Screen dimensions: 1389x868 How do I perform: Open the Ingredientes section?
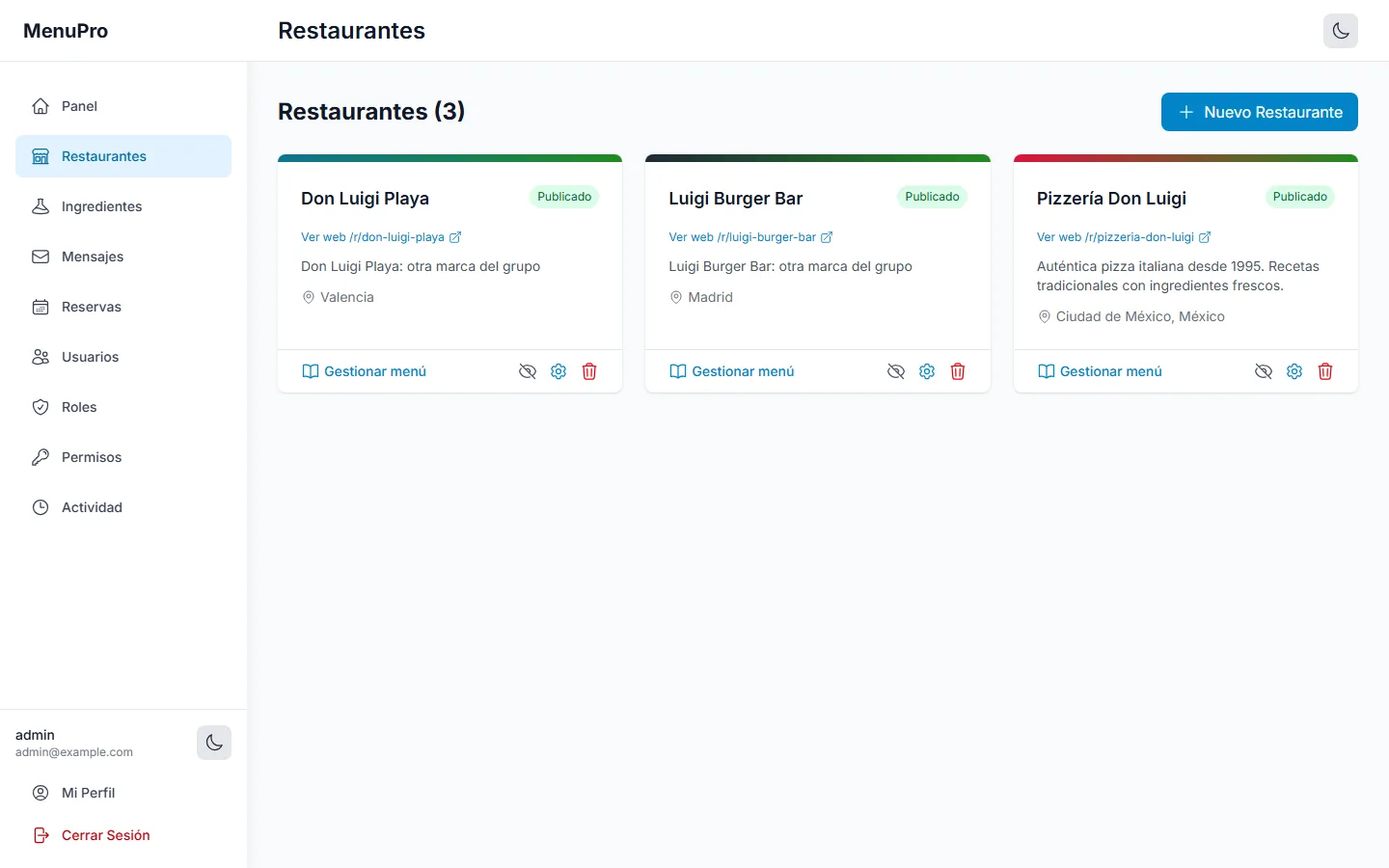click(123, 206)
